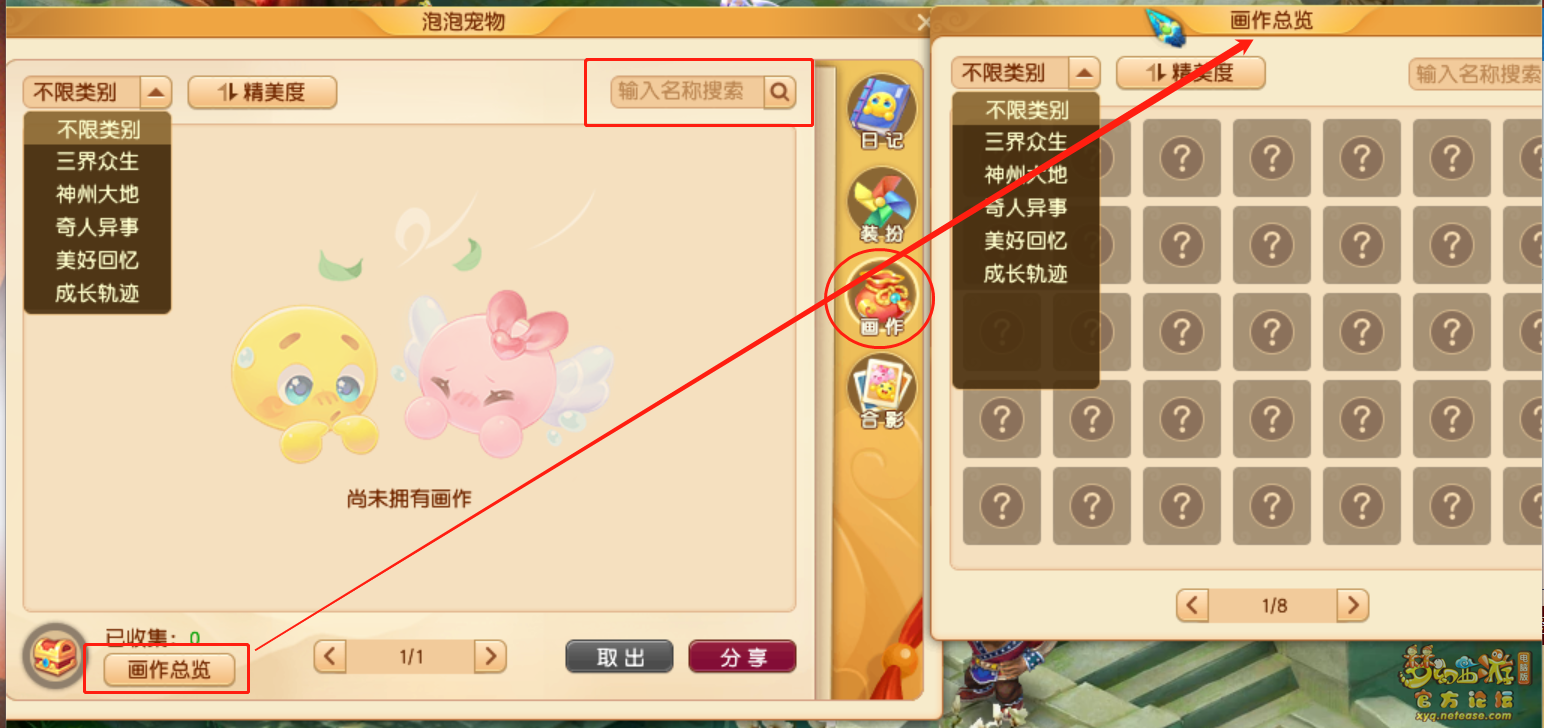
Task: Go to previous page in 画作总览 pager
Action: point(1192,605)
